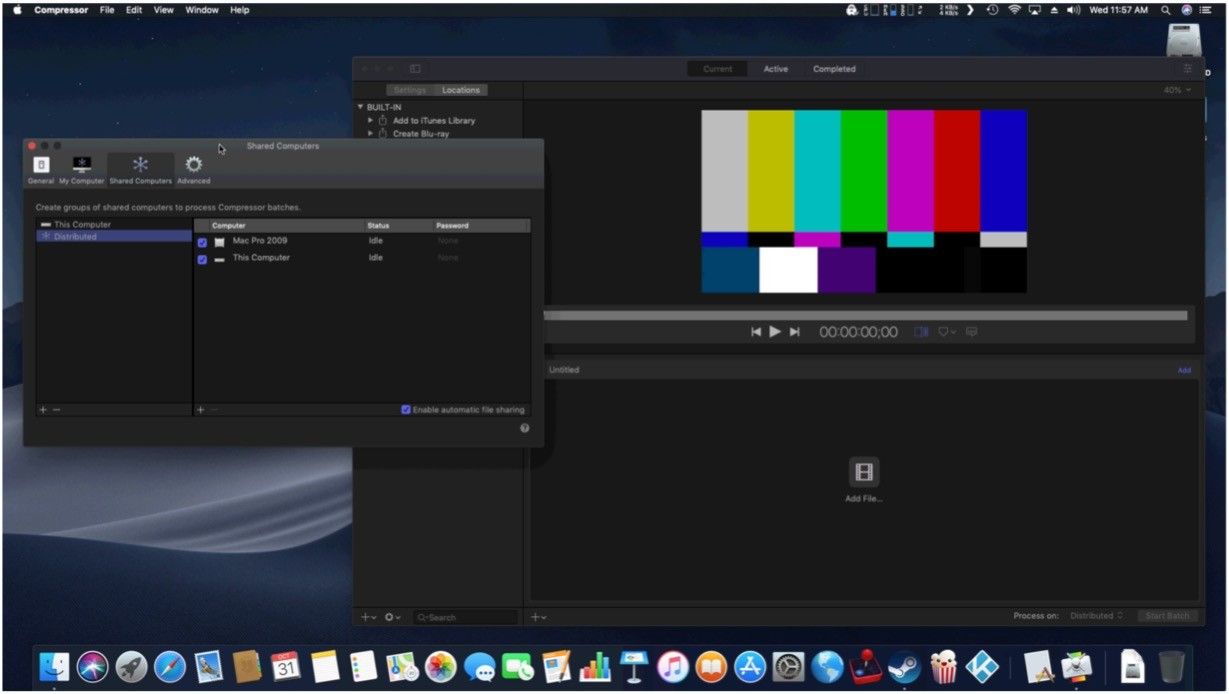Jump to the previous frame marker
The image size is (1229, 694).
756,332
